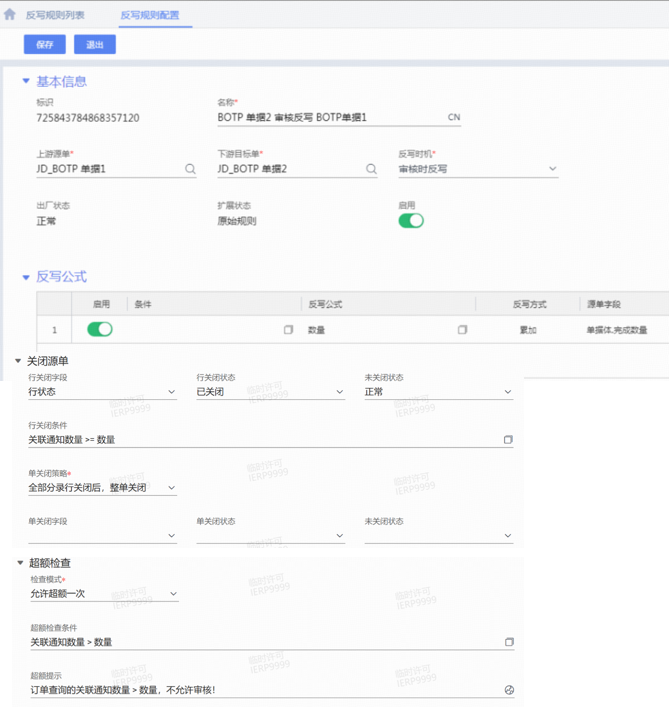The height and width of the screenshot is (708, 669).
Task: Click the 标识 value 725843784868357120
Action: (x=88, y=118)
